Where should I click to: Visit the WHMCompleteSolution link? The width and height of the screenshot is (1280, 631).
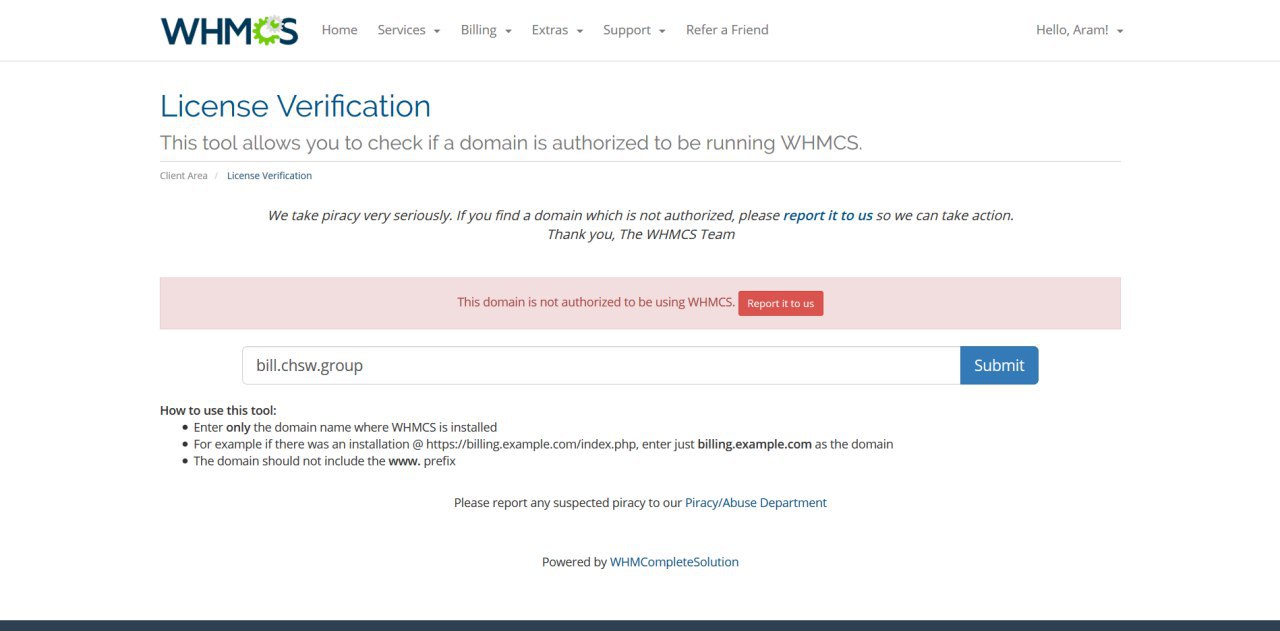click(674, 562)
